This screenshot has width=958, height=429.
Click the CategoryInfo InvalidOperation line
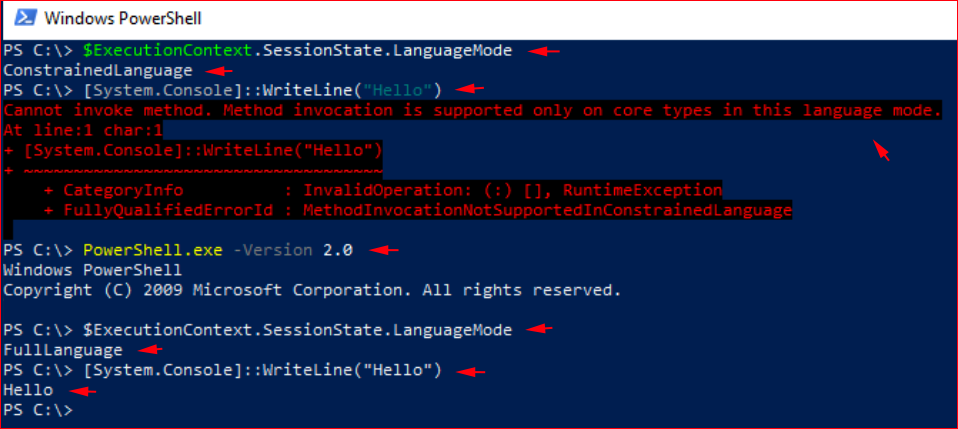click(383, 190)
